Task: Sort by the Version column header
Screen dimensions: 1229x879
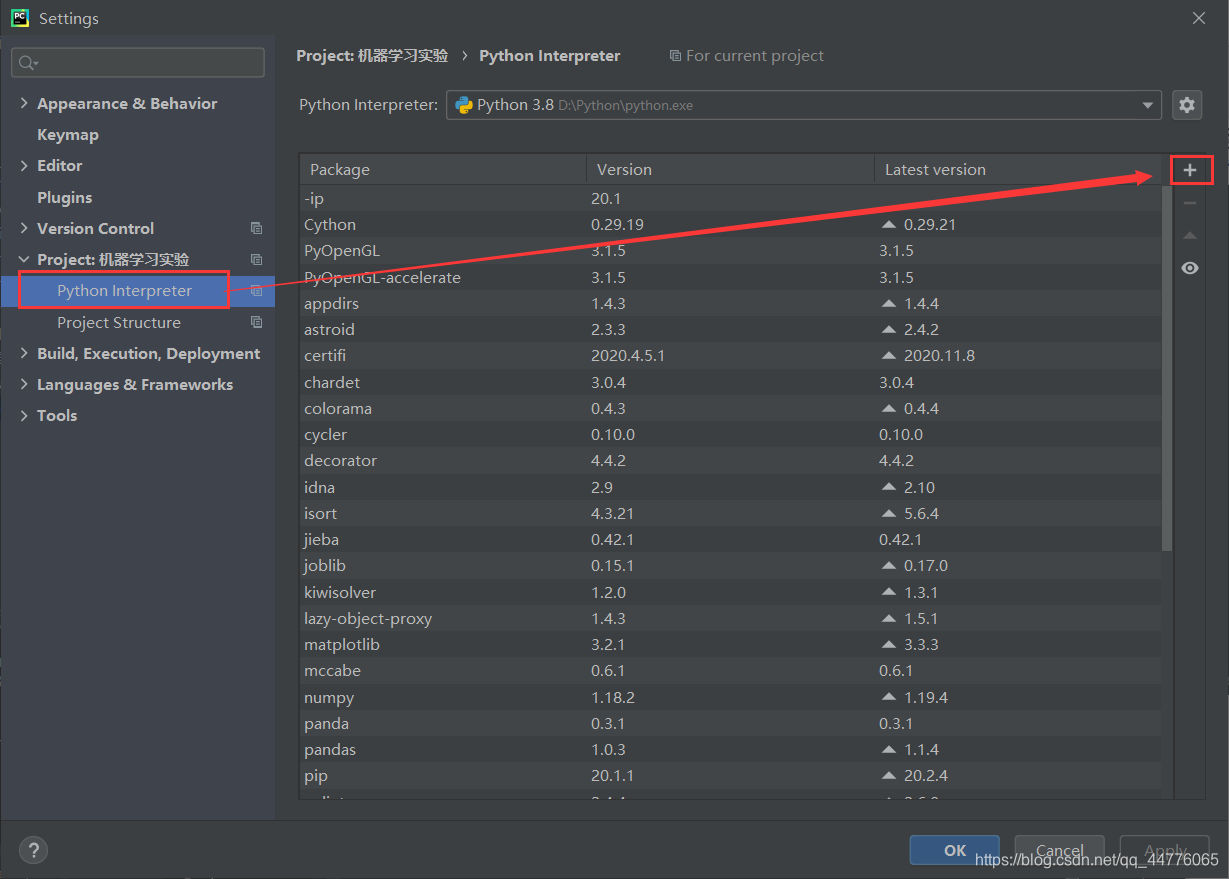Action: click(730, 169)
